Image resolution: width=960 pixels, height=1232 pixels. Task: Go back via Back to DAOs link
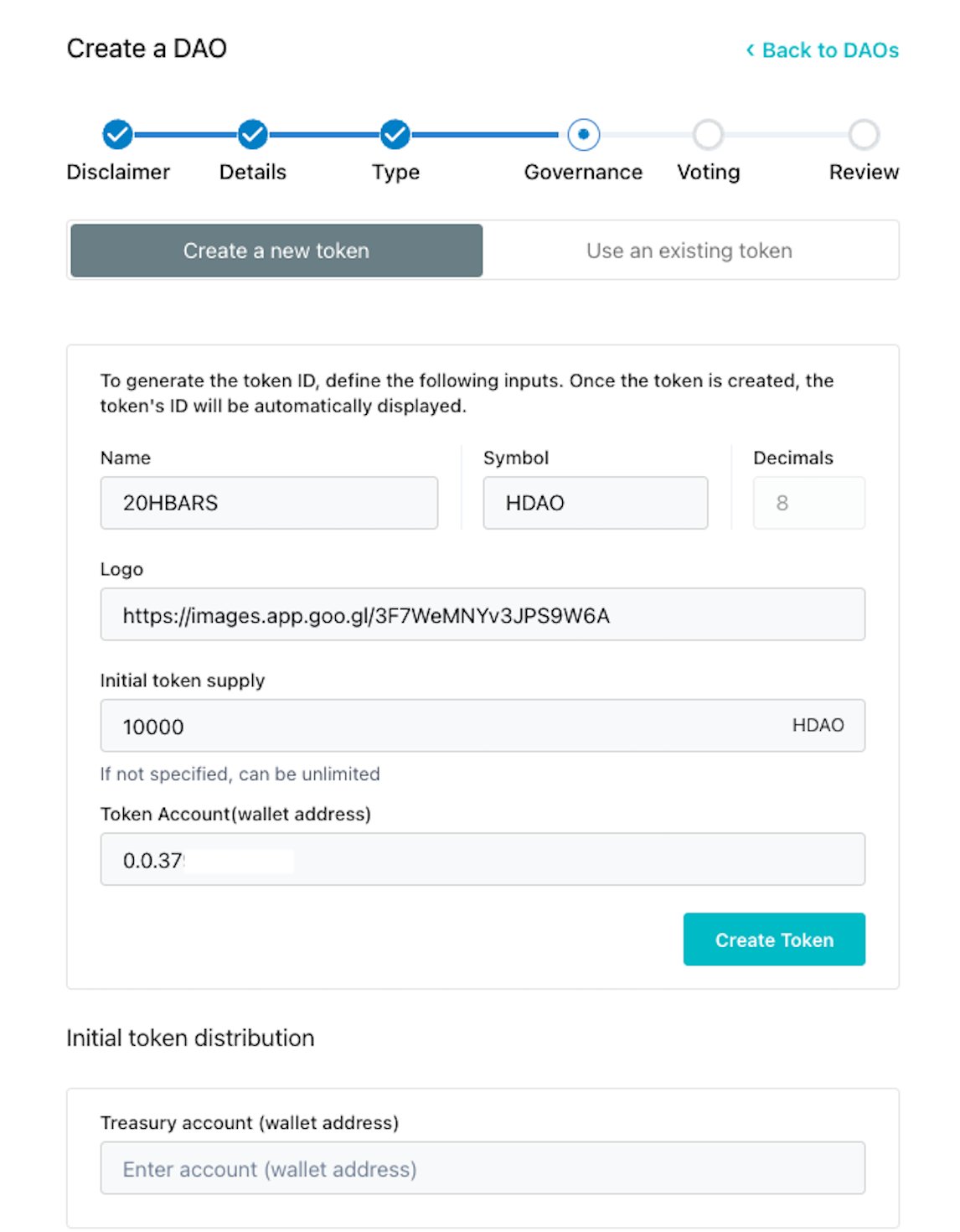pyautogui.click(x=823, y=50)
